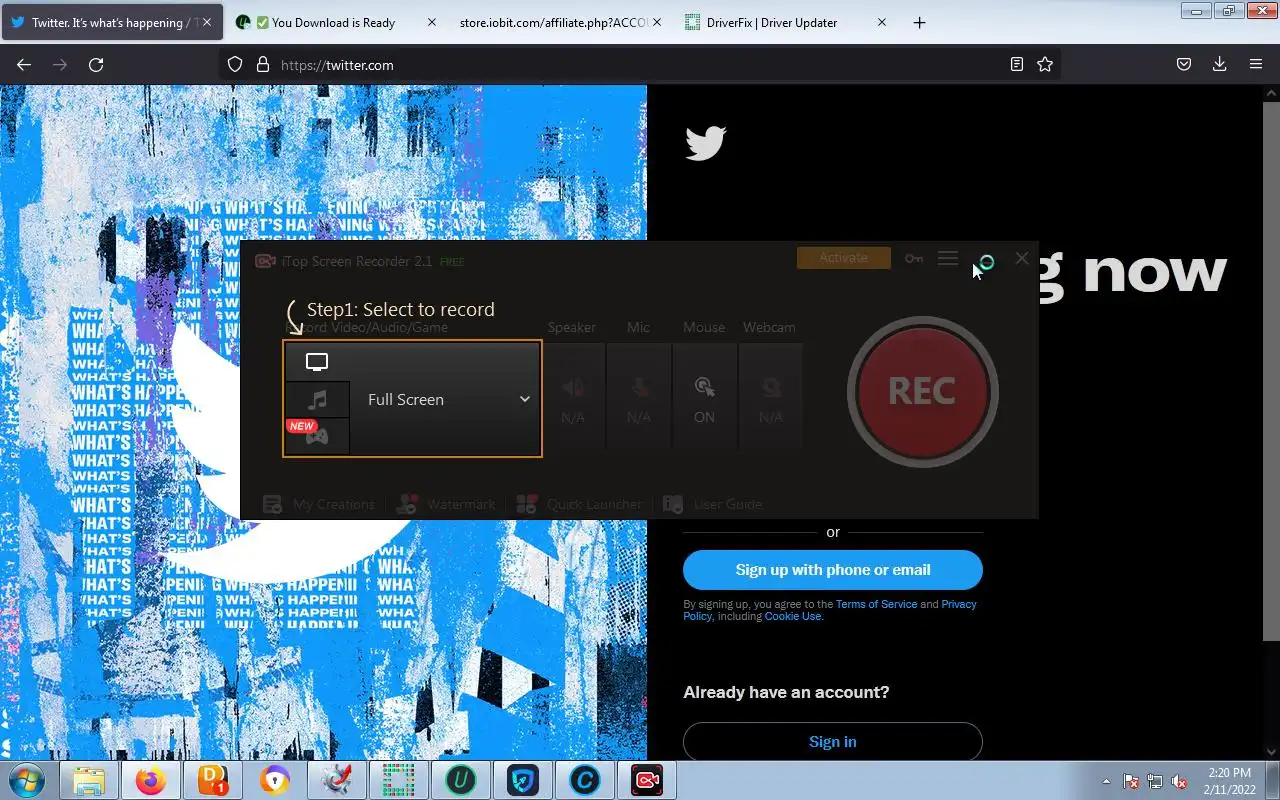Screen dimensions: 1280x800
Task: Focus the twitter.com address bar
Action: (x=640, y=64)
